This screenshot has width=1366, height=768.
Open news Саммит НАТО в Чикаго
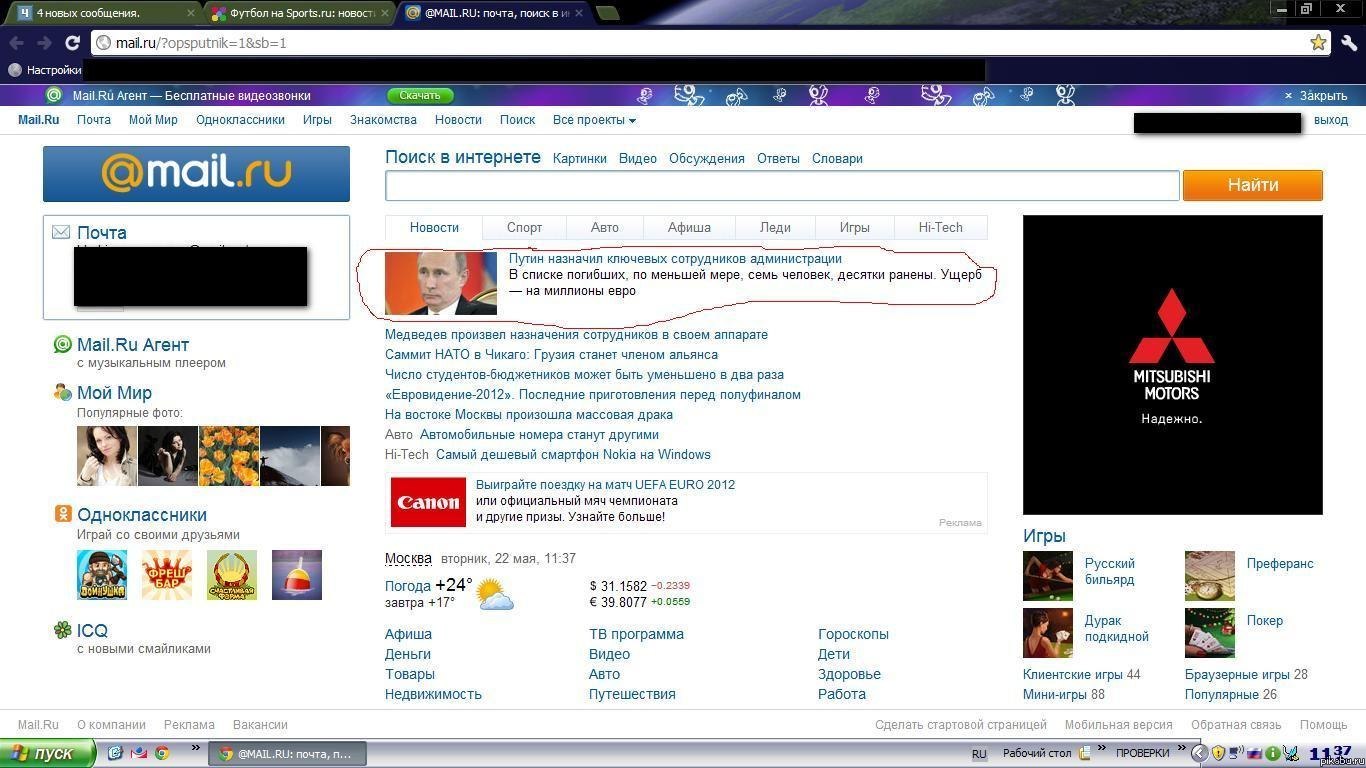tap(551, 354)
